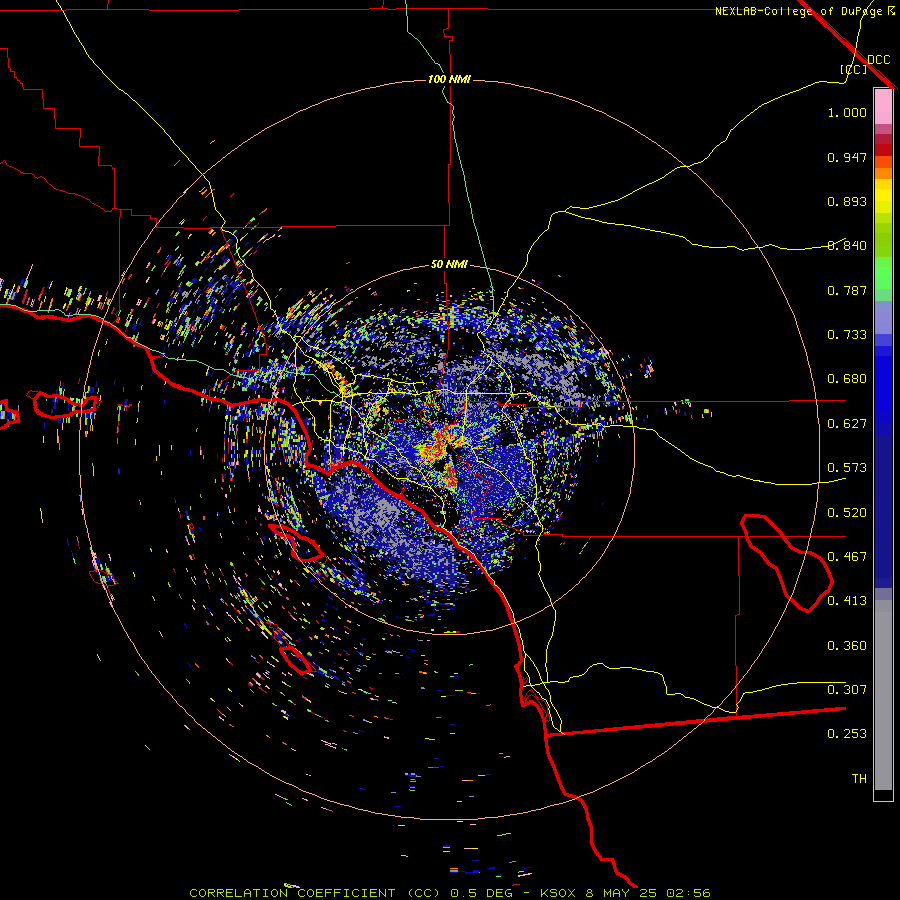Pick the pink segment atop the color bar
The image size is (900, 900).
pos(883,107)
